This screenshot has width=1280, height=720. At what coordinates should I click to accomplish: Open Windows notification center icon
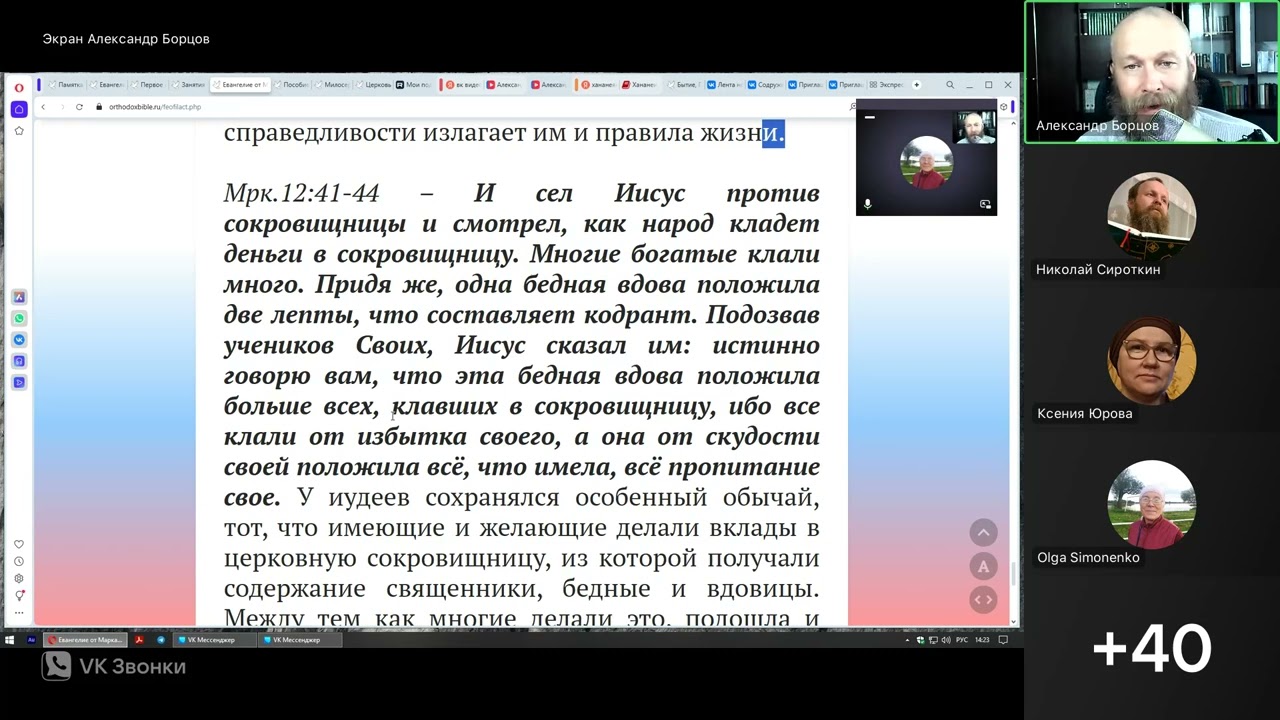click(1003, 640)
